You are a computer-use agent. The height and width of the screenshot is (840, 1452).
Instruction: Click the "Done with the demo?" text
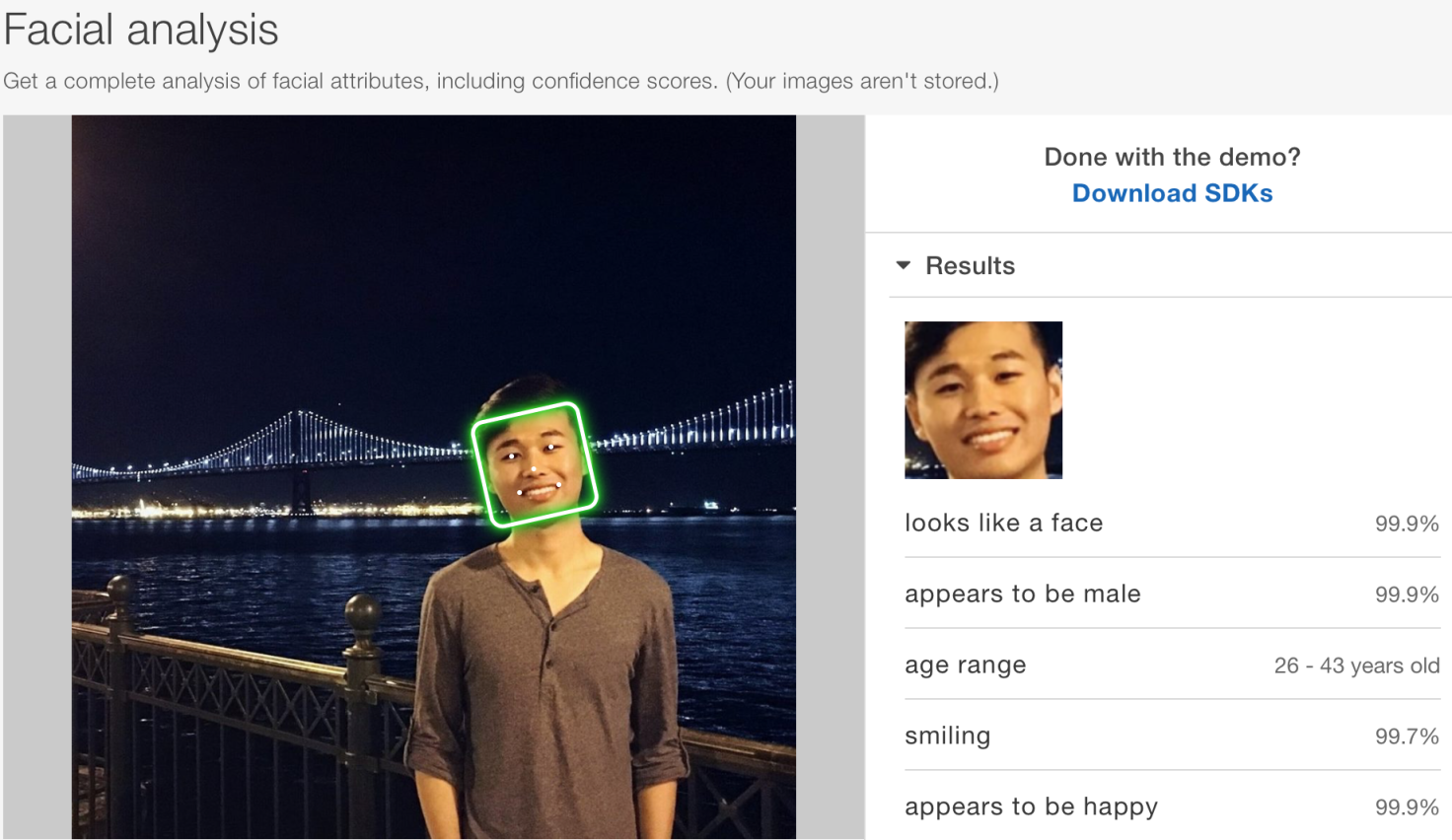[1172, 157]
